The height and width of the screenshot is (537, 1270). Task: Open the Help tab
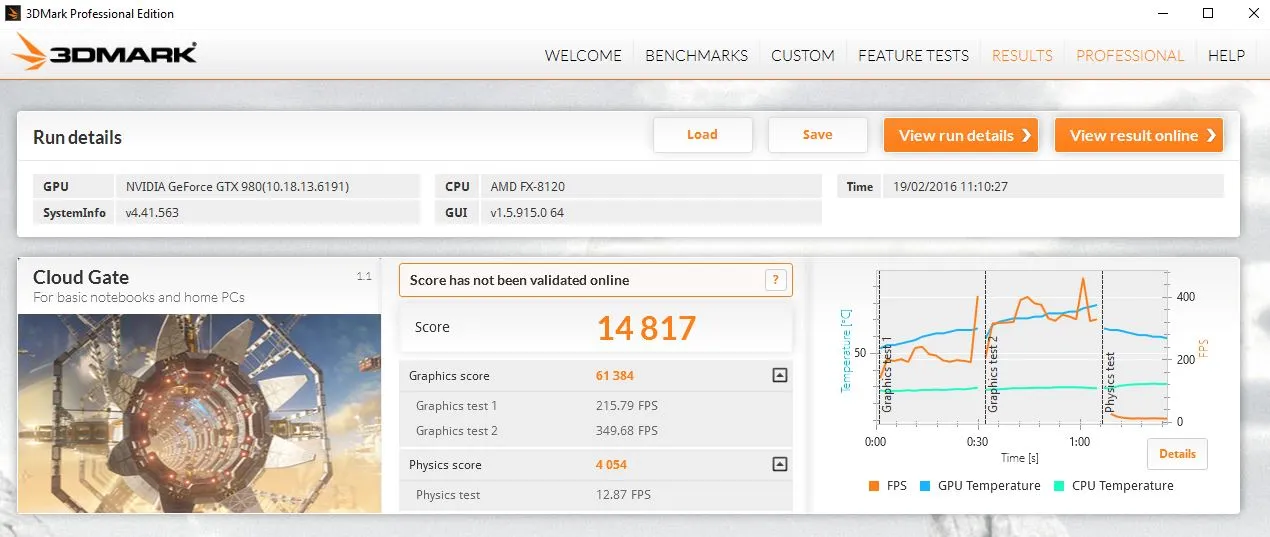pyautogui.click(x=1226, y=56)
